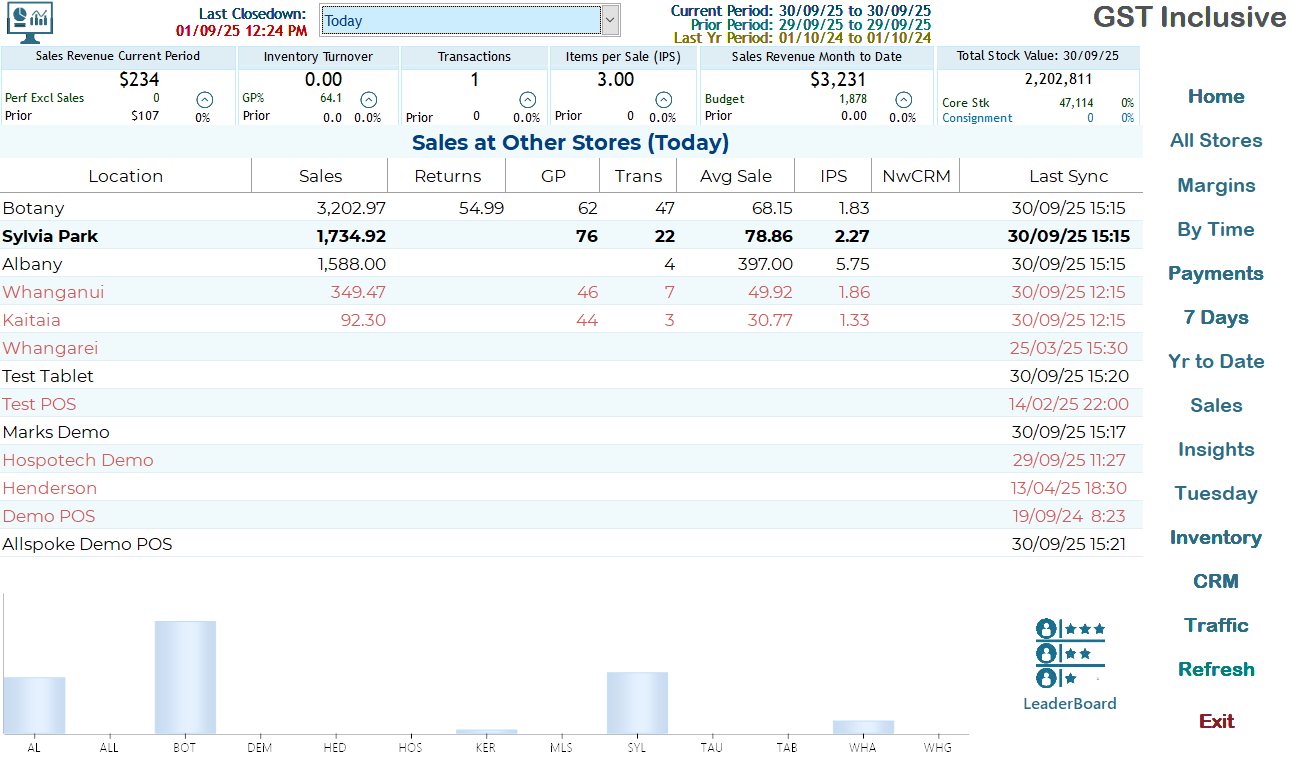Select the Today period combo box
Screen dimensions: 1292x759
[460, 21]
